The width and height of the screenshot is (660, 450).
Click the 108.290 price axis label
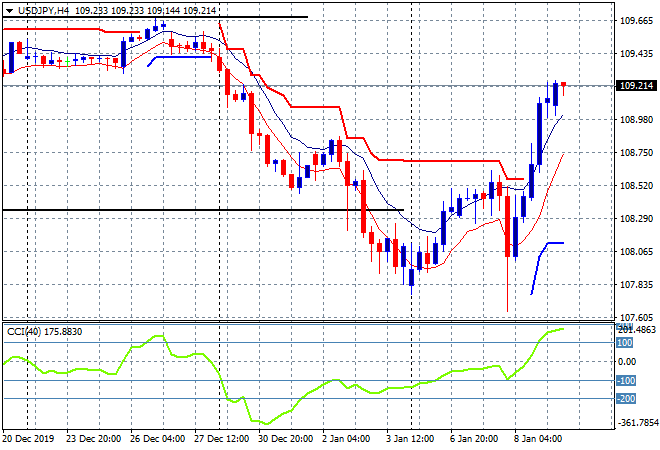pos(636,218)
